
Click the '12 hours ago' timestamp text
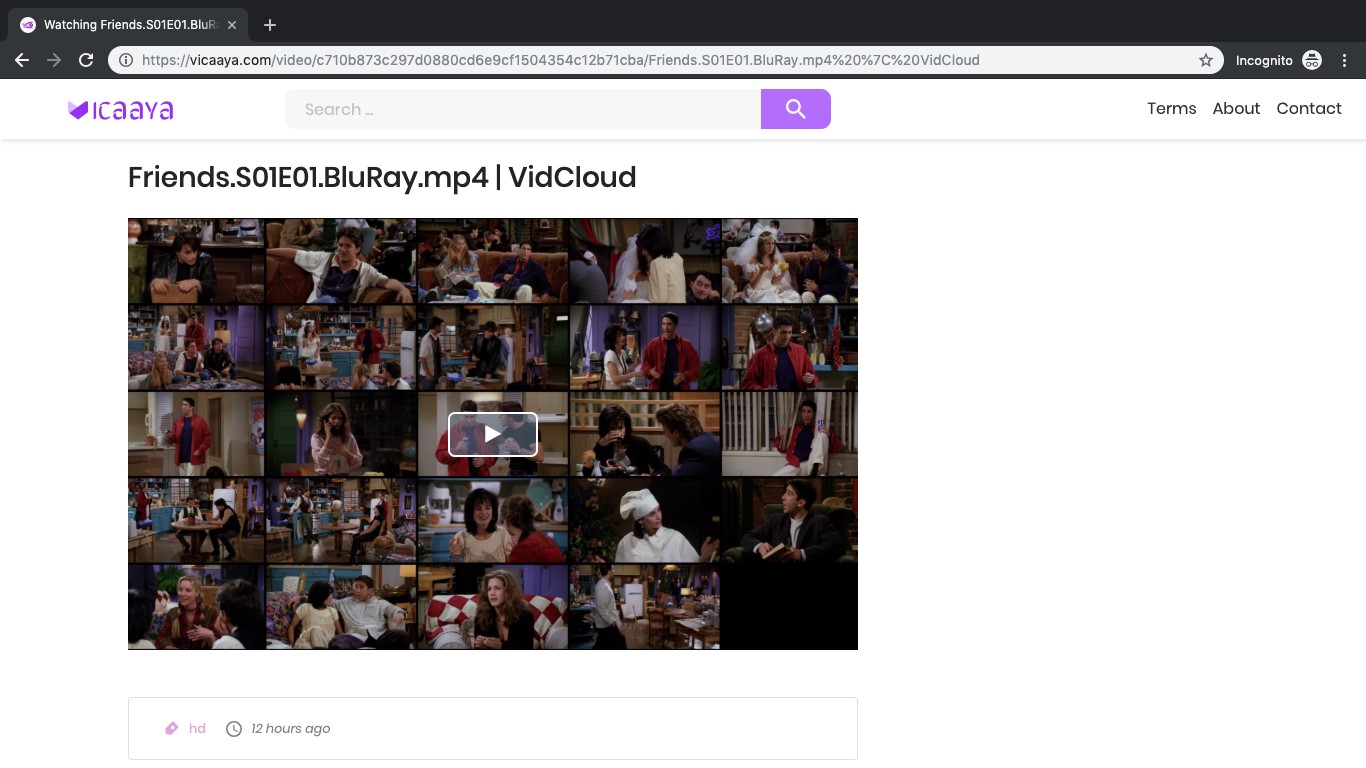pyautogui.click(x=290, y=729)
